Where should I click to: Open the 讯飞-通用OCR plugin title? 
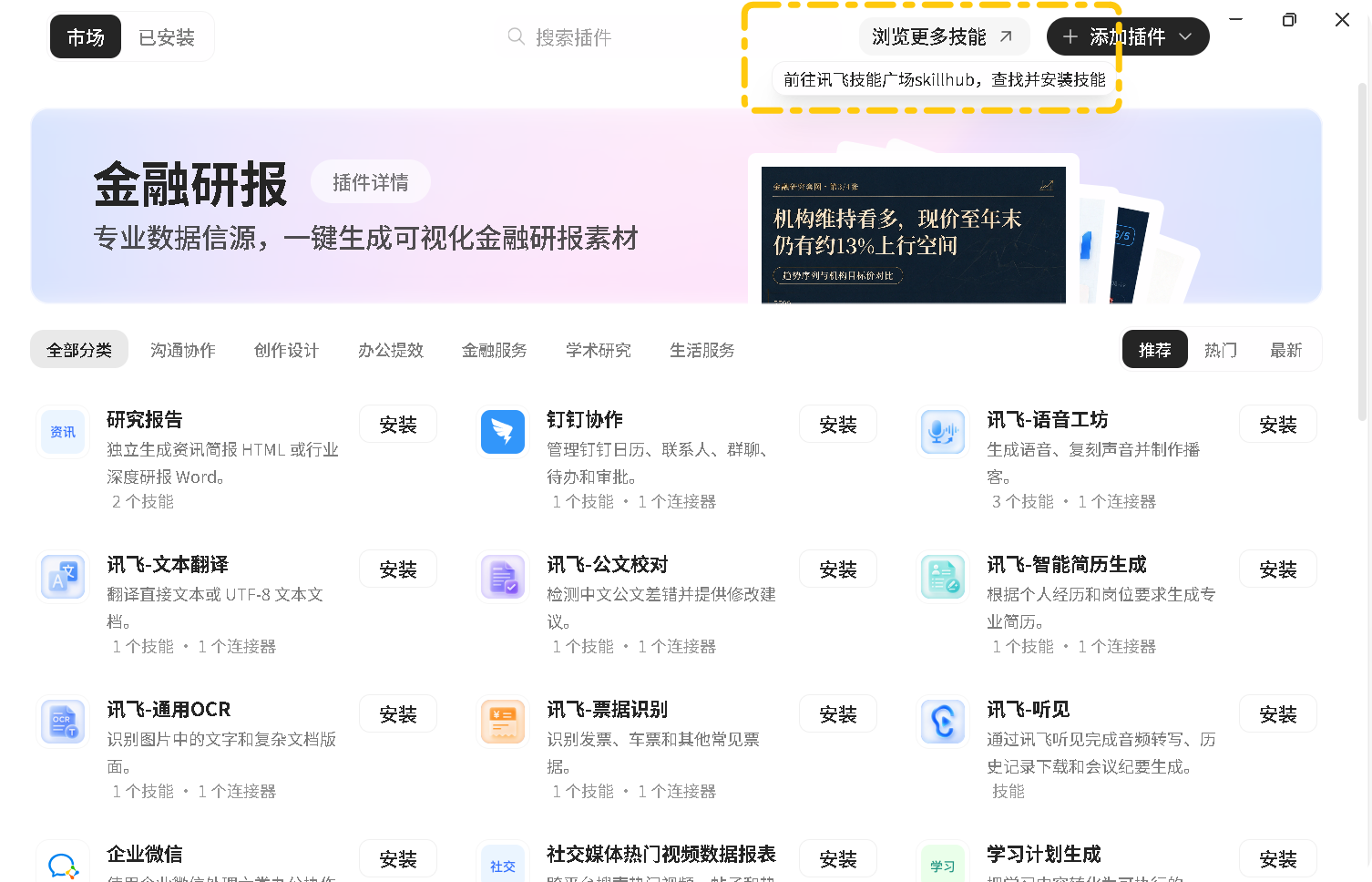[x=169, y=710]
